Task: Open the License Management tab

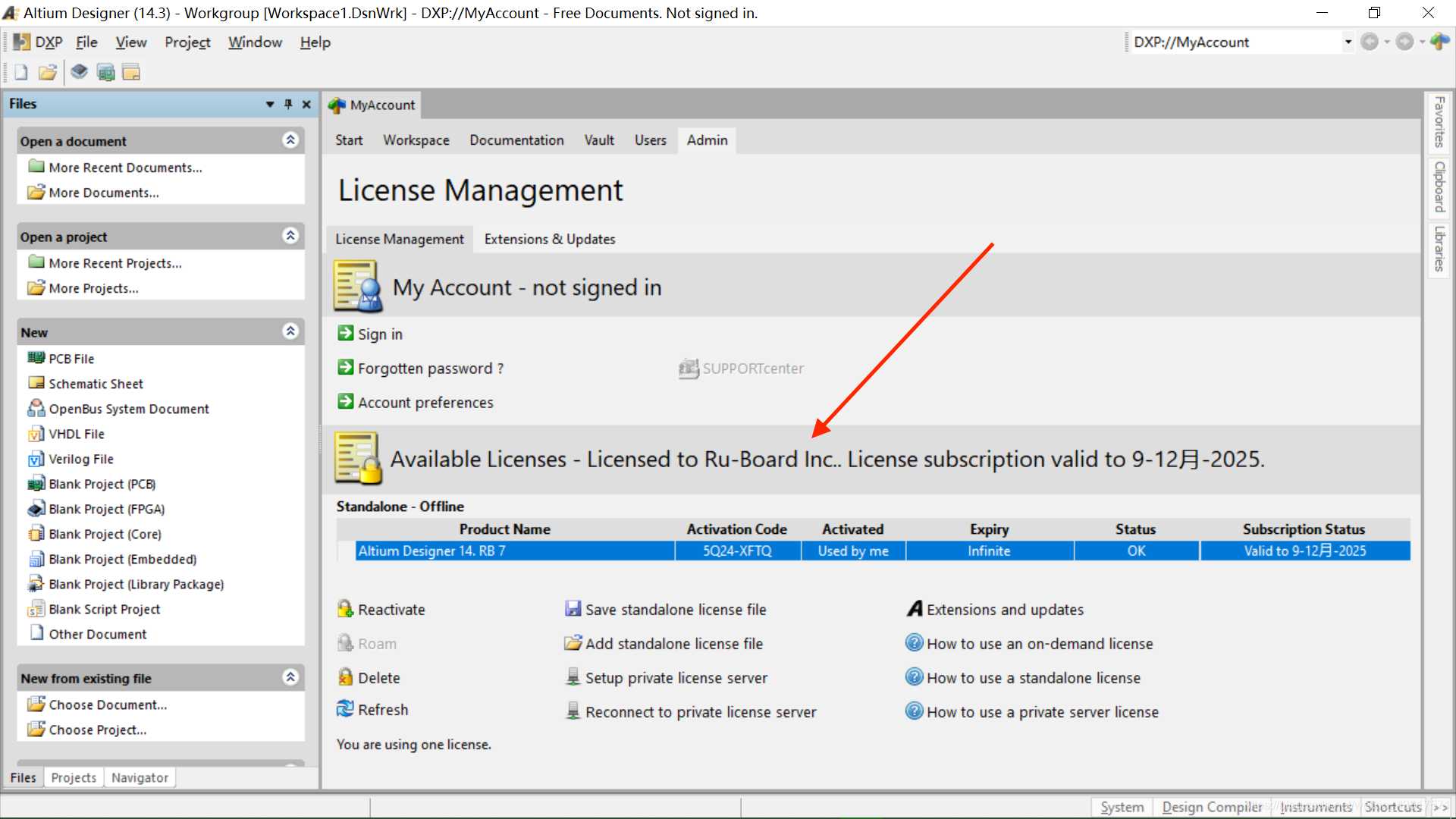Action: coord(399,239)
